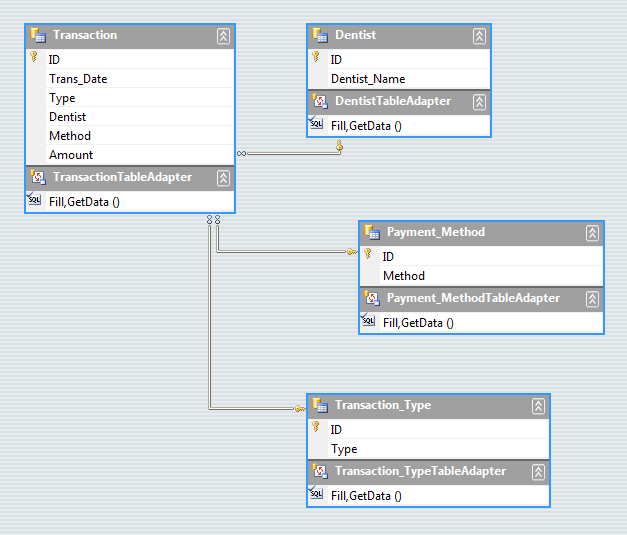Click the Transaction_Type table icon
This screenshot has width=627, height=535.
(320, 405)
